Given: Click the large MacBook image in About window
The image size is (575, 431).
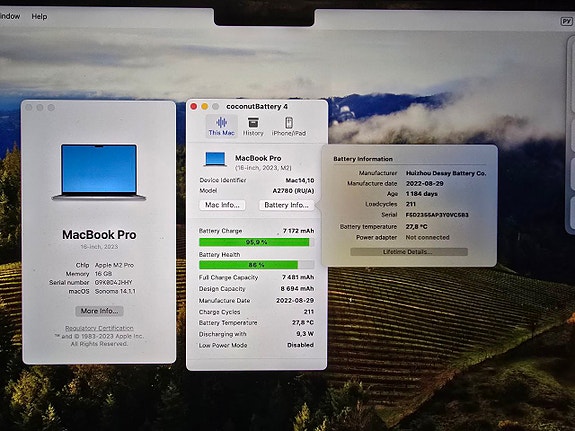Looking at the screenshot, I should (99, 172).
